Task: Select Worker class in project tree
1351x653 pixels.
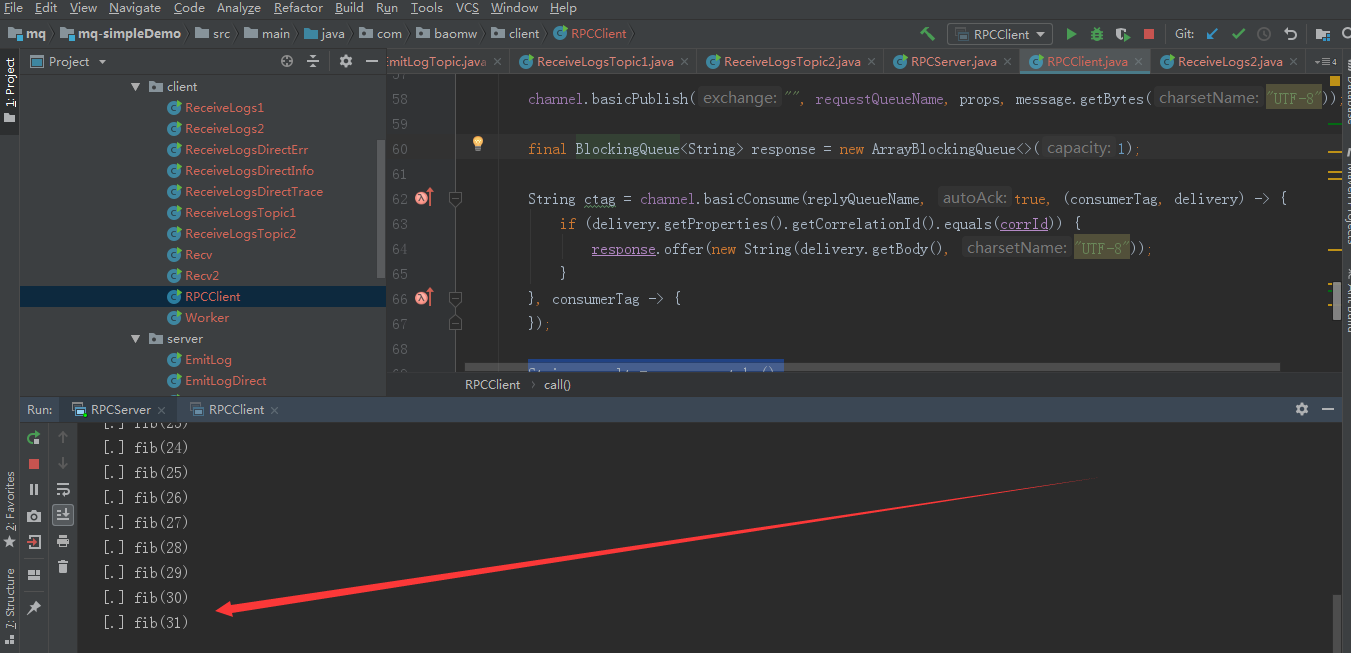Action: 207,318
